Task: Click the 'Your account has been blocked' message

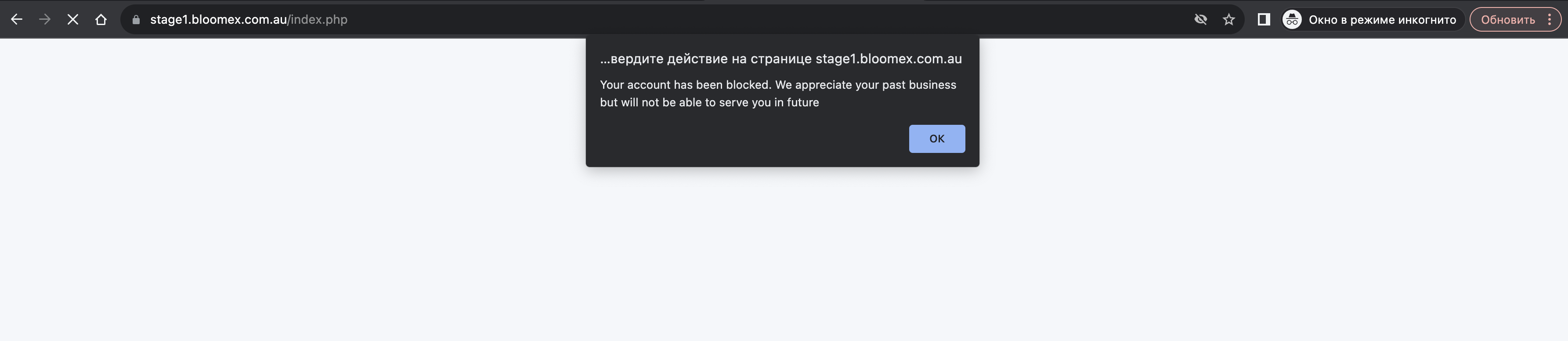Action: point(778,93)
